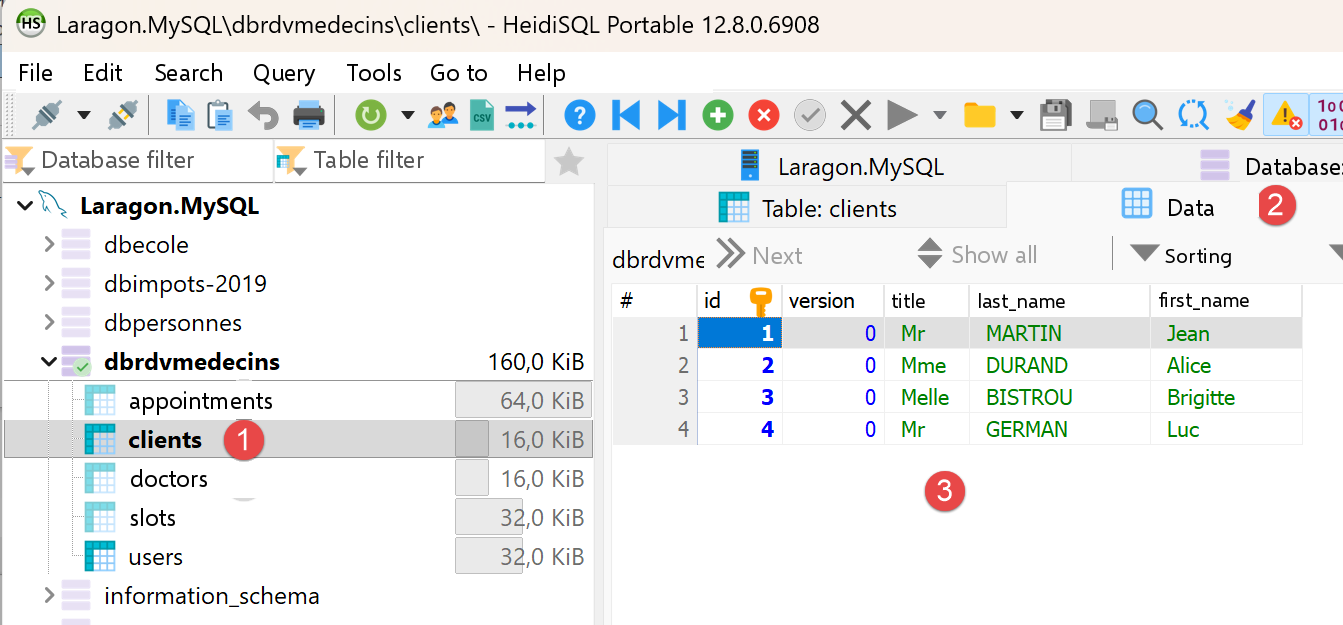Screen dimensions: 1343x625
Task: Click the broom cleanup icon
Action: tap(1241, 115)
